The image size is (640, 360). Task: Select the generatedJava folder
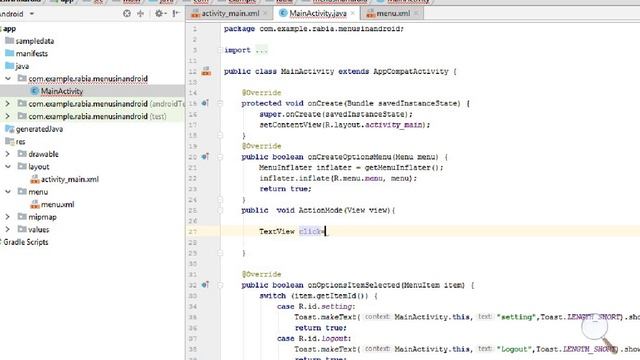tap(39, 129)
